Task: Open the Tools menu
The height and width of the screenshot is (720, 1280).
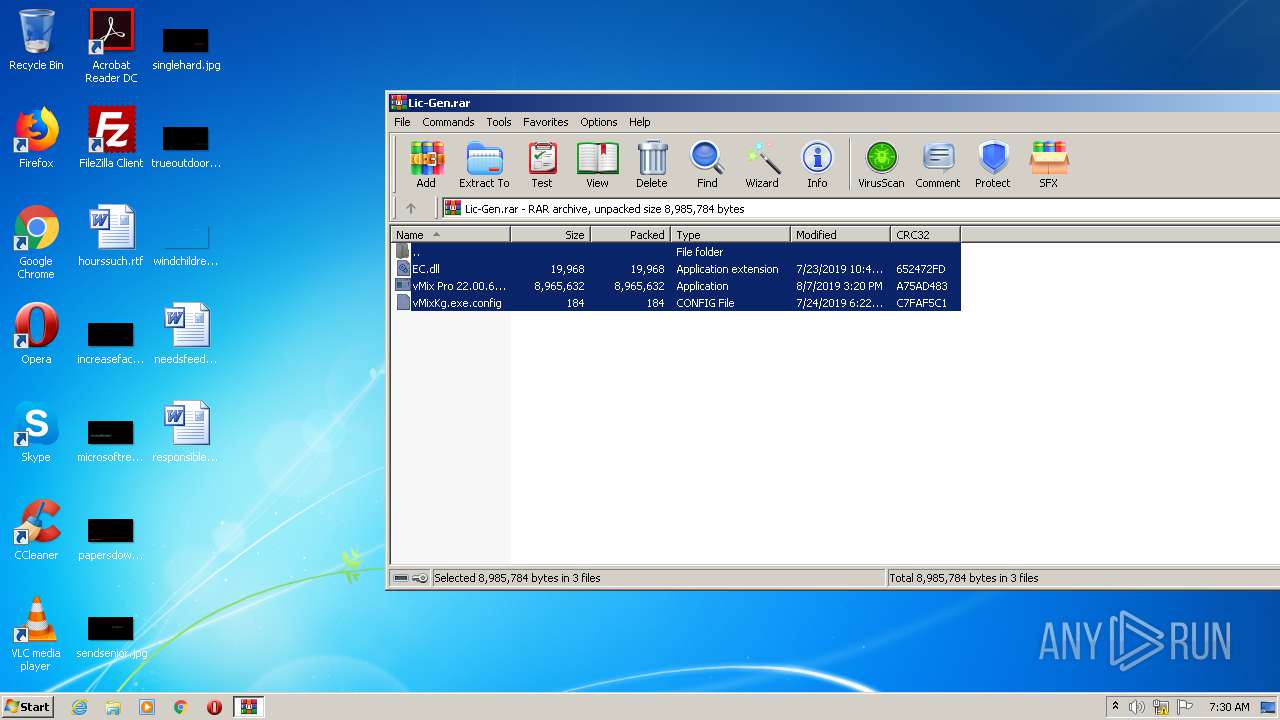Action: point(499,122)
